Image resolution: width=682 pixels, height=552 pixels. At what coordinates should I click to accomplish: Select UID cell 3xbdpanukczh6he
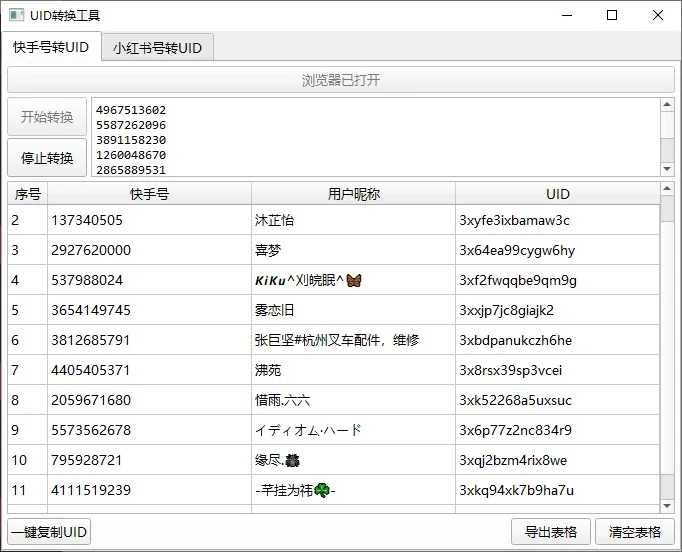tap(558, 340)
